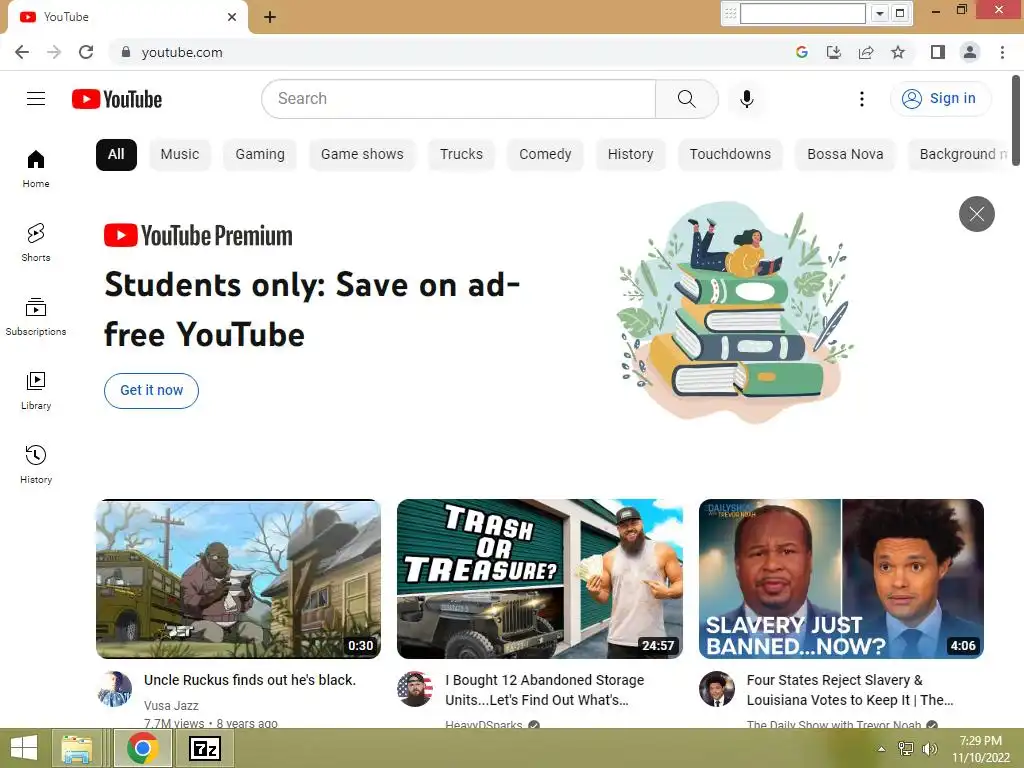The height and width of the screenshot is (768, 1024).
Task: Open Chrome three-dot menu
Action: [1002, 52]
